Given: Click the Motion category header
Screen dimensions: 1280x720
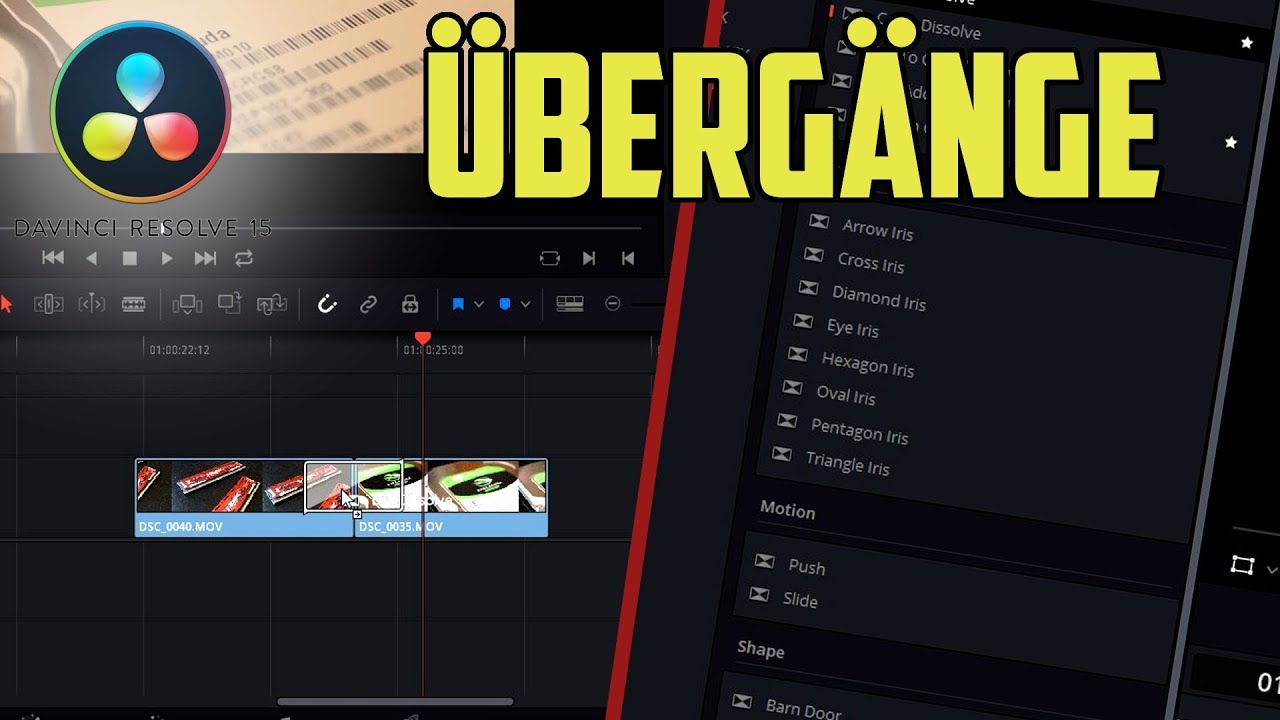Looking at the screenshot, I should (x=787, y=511).
